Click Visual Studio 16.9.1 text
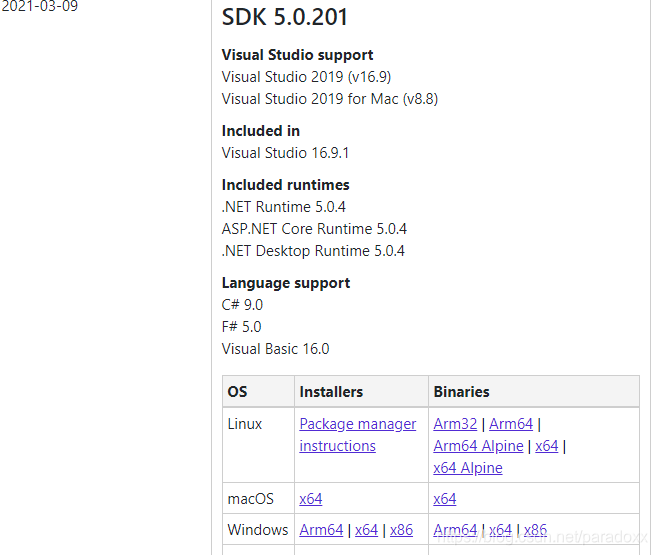This screenshot has width=657, height=555. coord(285,153)
